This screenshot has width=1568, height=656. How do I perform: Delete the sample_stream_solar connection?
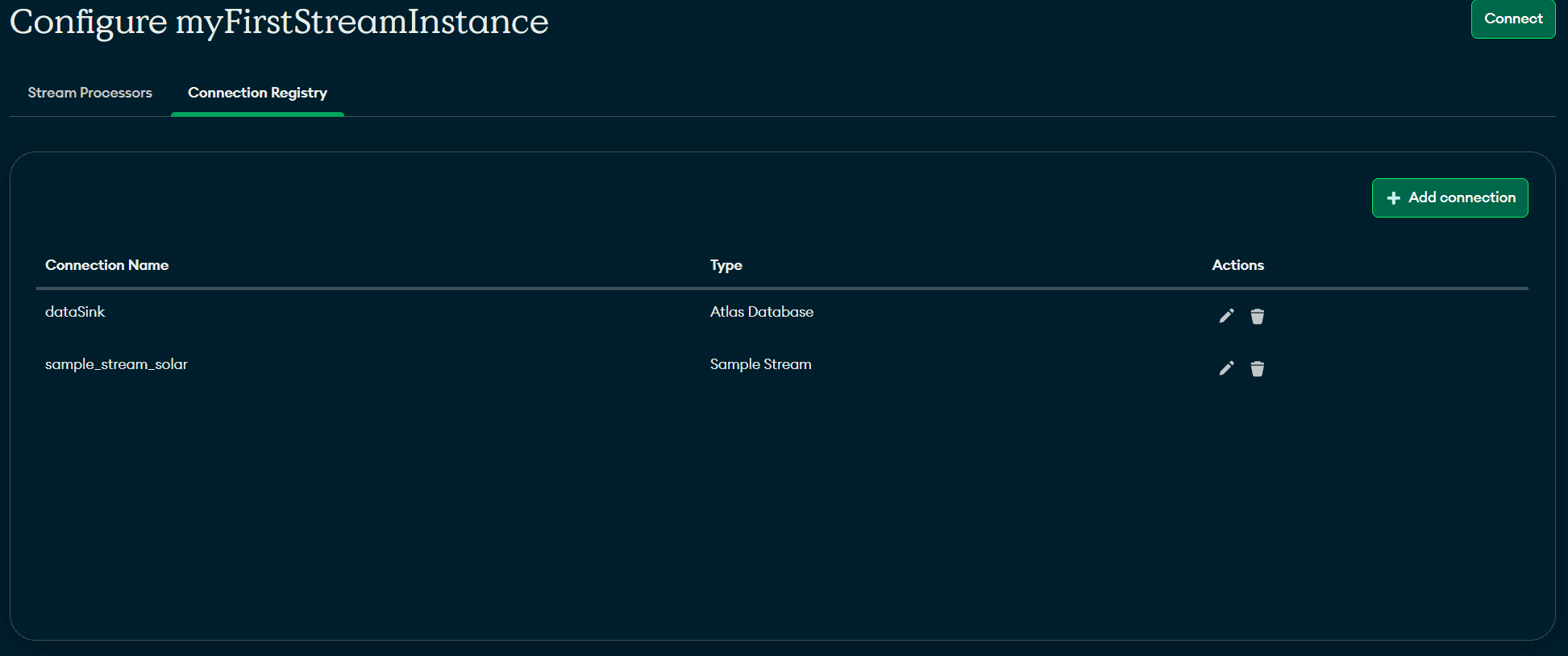point(1257,368)
